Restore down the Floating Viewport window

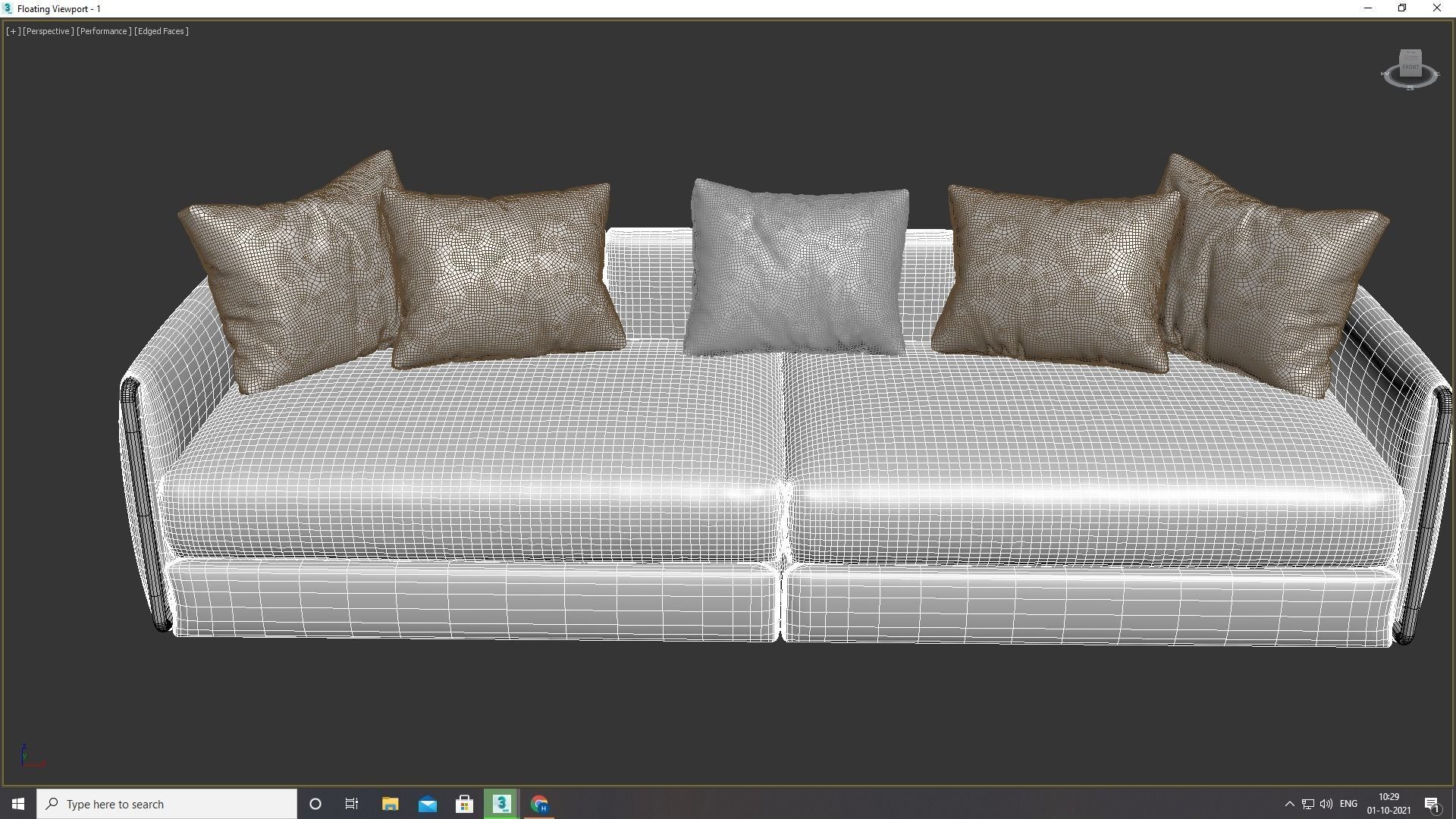coord(1402,8)
